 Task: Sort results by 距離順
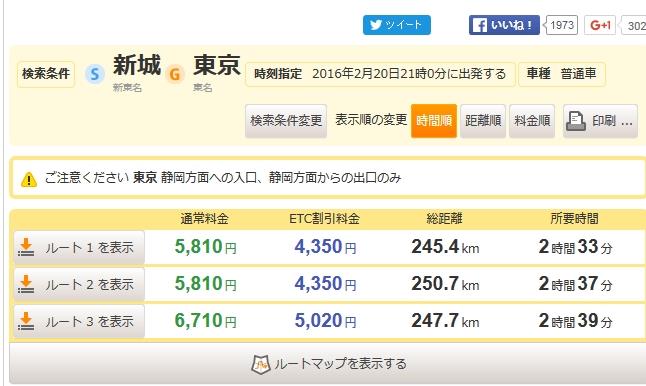coord(483,121)
